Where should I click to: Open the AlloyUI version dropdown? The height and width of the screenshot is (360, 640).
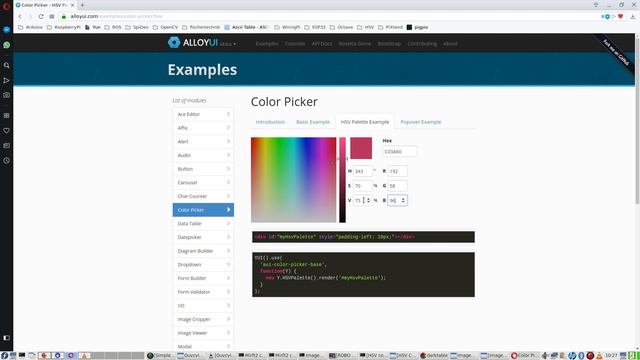click(228, 44)
